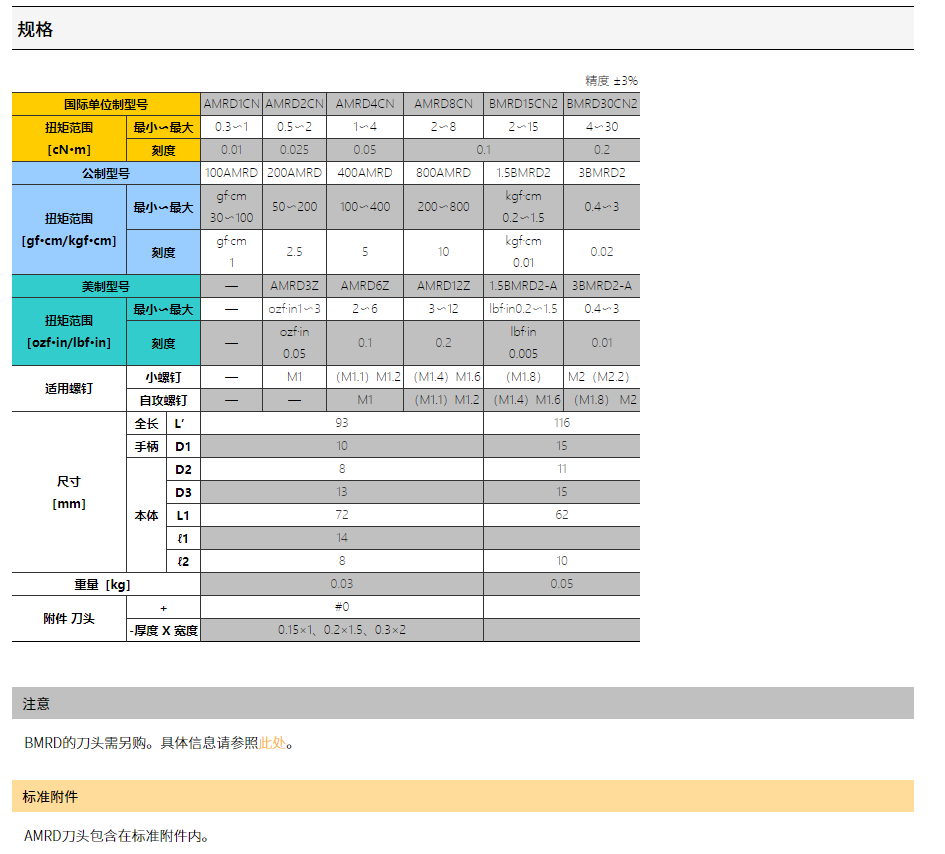Image resolution: width=945 pixels, height=854 pixels.
Task: Click the 附件 刀头 row header
Action: [x=69, y=619]
